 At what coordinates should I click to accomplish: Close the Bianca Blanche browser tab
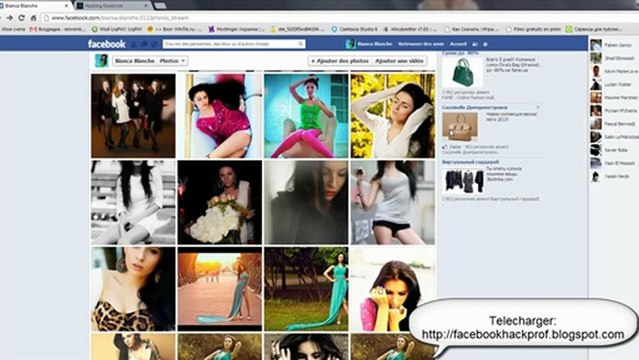pos(66,6)
